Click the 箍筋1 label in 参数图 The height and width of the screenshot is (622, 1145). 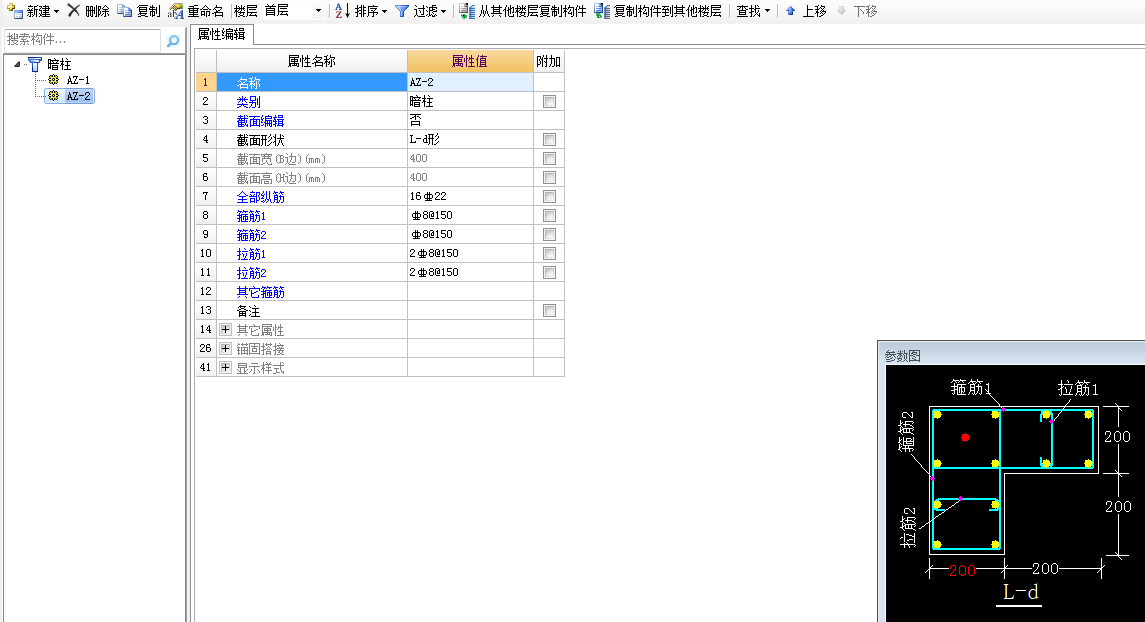click(x=970, y=387)
